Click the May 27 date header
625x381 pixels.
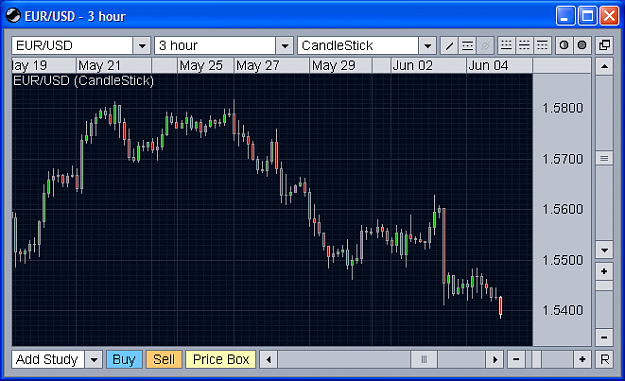[x=257, y=65]
